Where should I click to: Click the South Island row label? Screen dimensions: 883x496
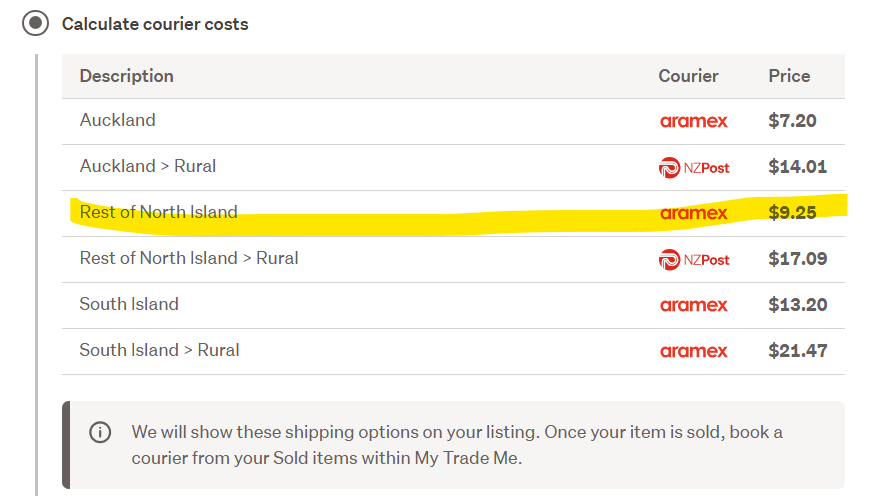[x=129, y=304]
